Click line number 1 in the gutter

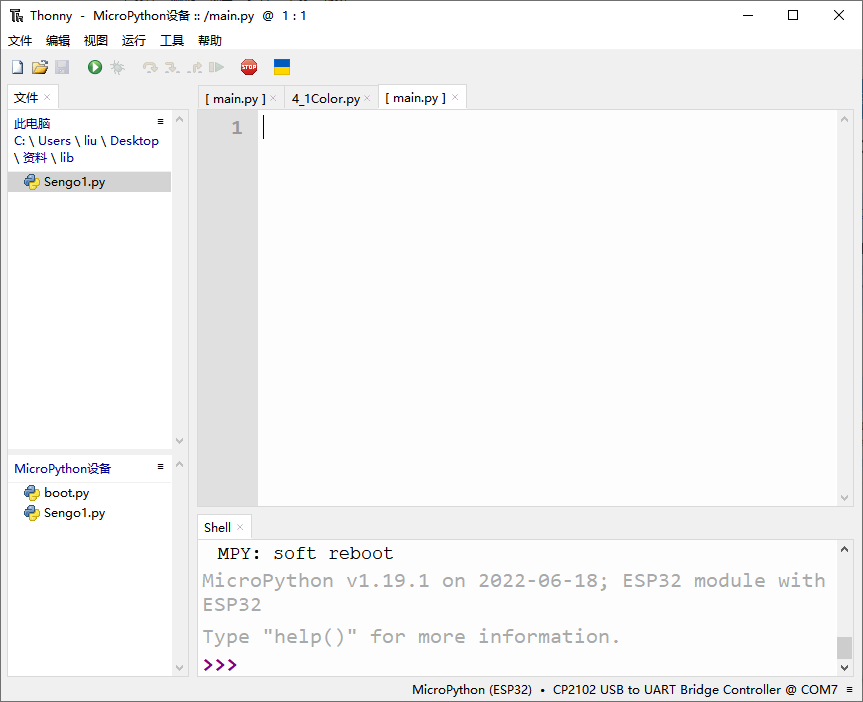click(x=237, y=128)
